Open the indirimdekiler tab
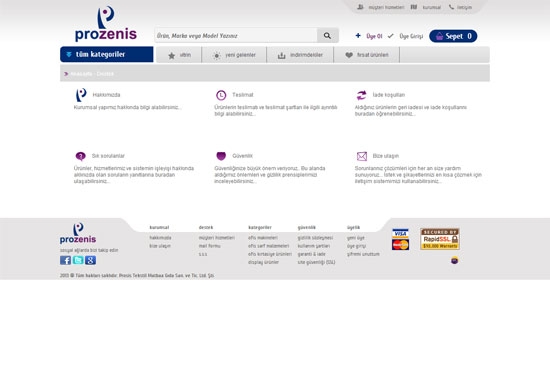Image resolution: width=550 pixels, height=365 pixels. point(300,55)
